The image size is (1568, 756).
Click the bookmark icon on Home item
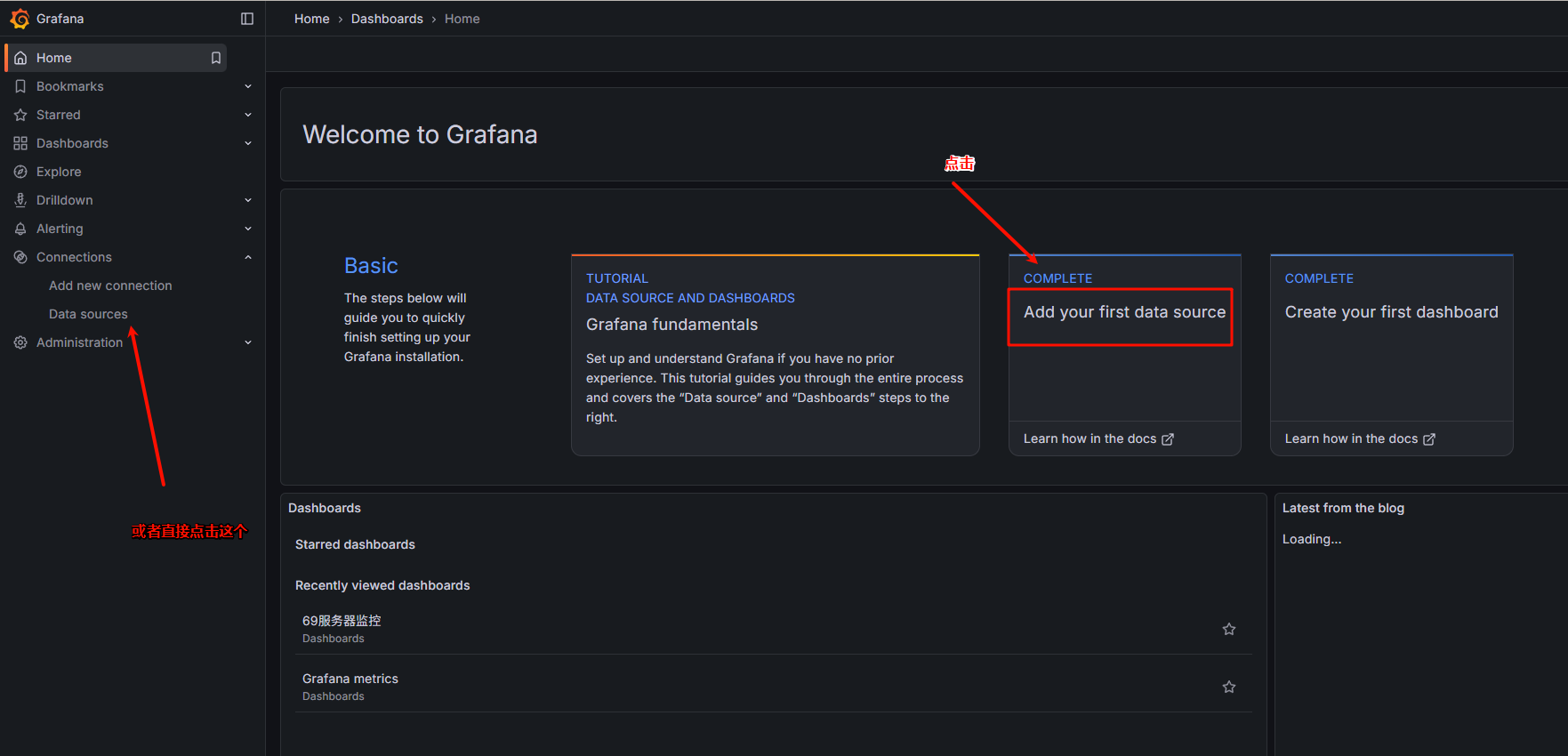coord(215,58)
